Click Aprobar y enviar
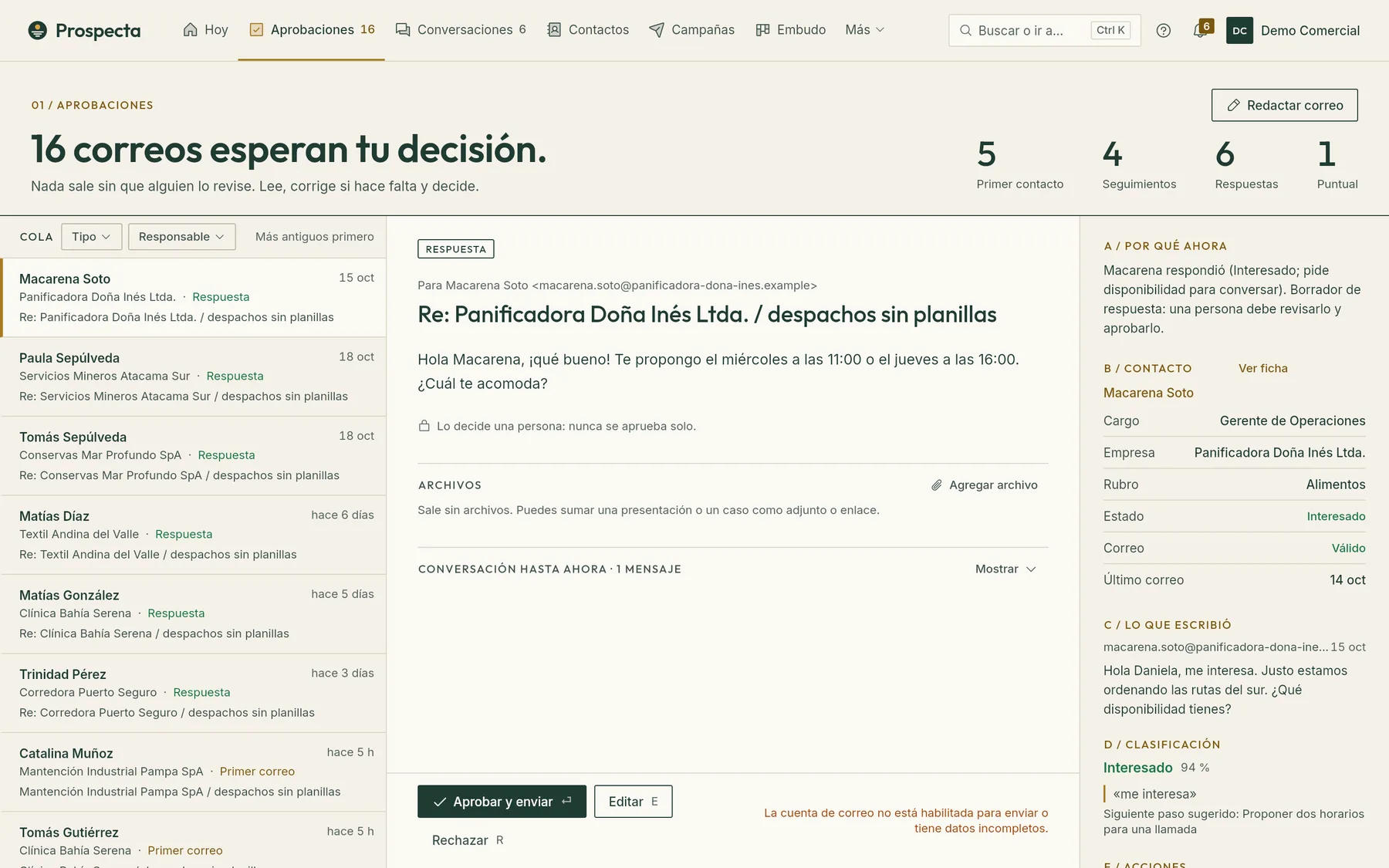The height and width of the screenshot is (868, 1389). (502, 802)
